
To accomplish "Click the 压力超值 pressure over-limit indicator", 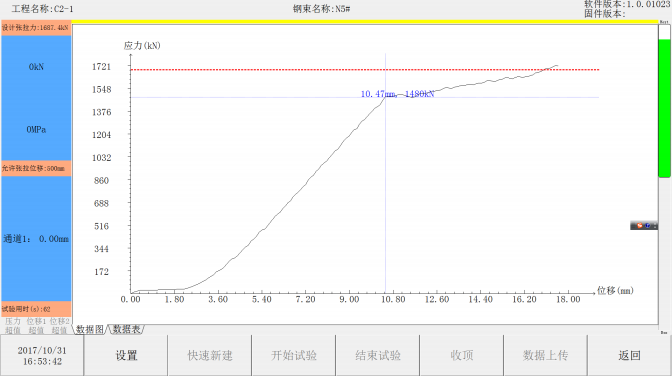I will (13, 326).
